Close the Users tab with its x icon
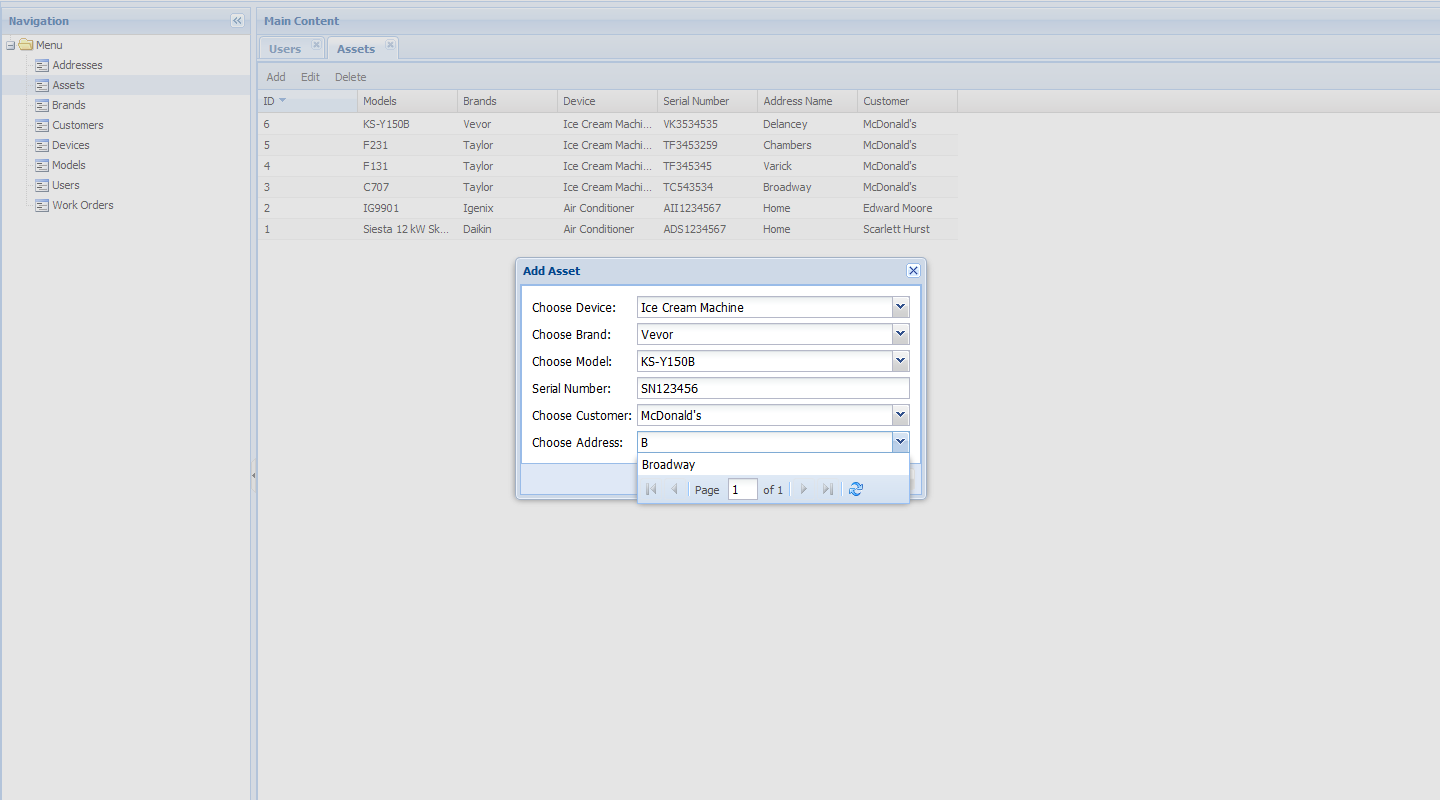1440x800 pixels. pos(316,45)
